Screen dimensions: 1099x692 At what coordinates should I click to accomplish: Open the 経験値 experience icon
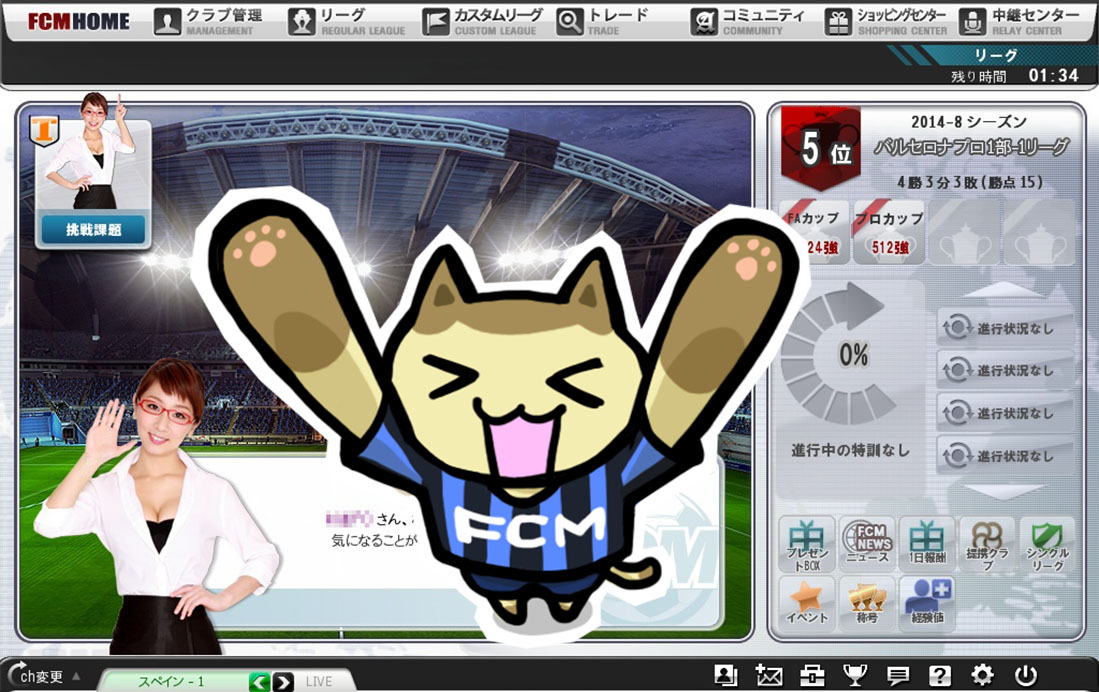click(x=927, y=603)
